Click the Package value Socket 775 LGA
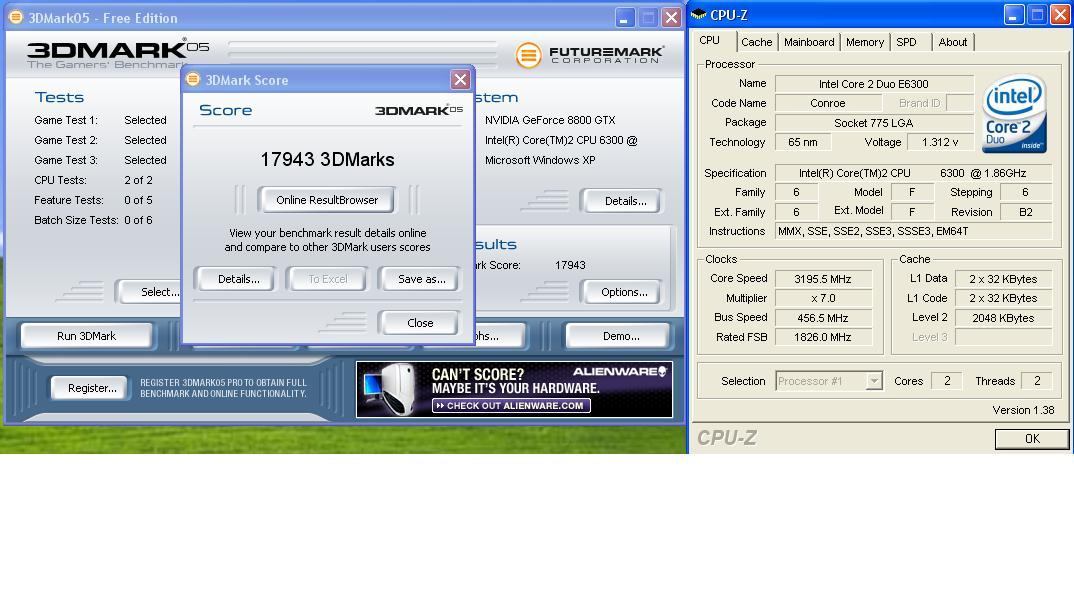 coord(874,123)
